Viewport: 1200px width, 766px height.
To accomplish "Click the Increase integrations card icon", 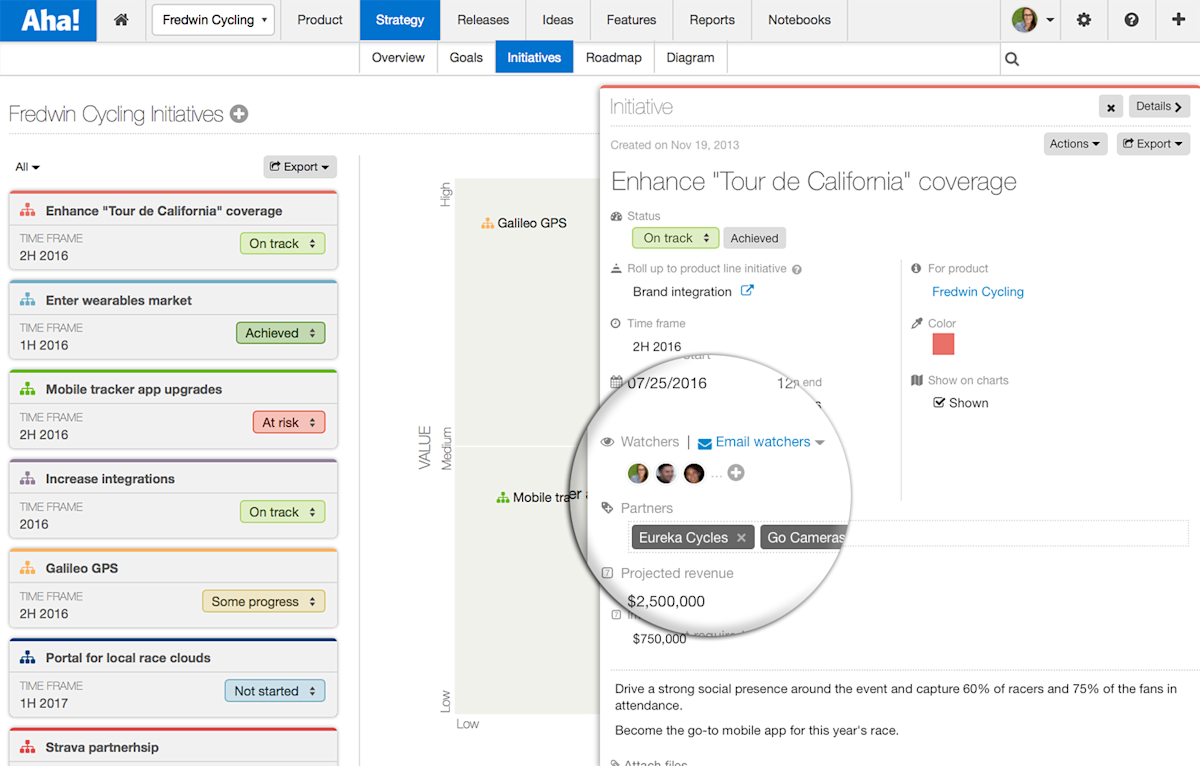I will pyautogui.click(x=28, y=479).
